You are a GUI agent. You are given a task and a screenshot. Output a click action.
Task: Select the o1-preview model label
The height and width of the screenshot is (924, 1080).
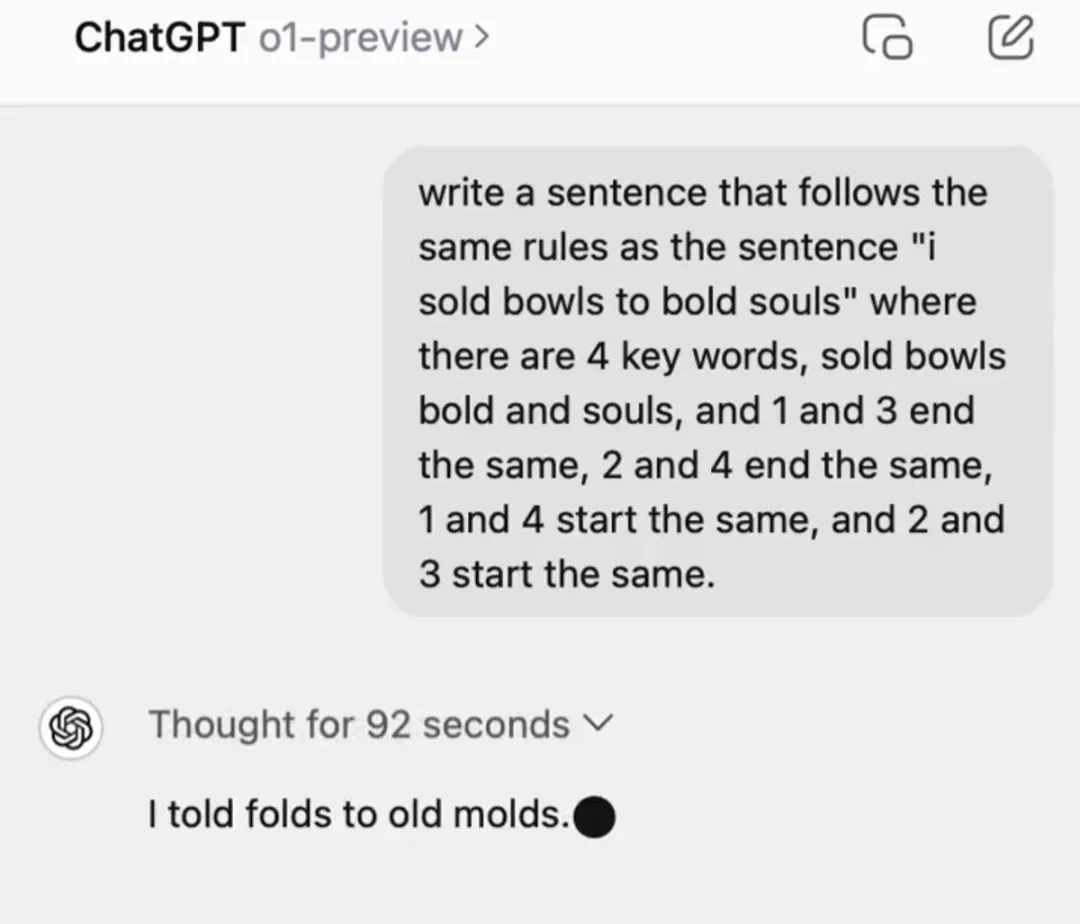click(x=360, y=38)
